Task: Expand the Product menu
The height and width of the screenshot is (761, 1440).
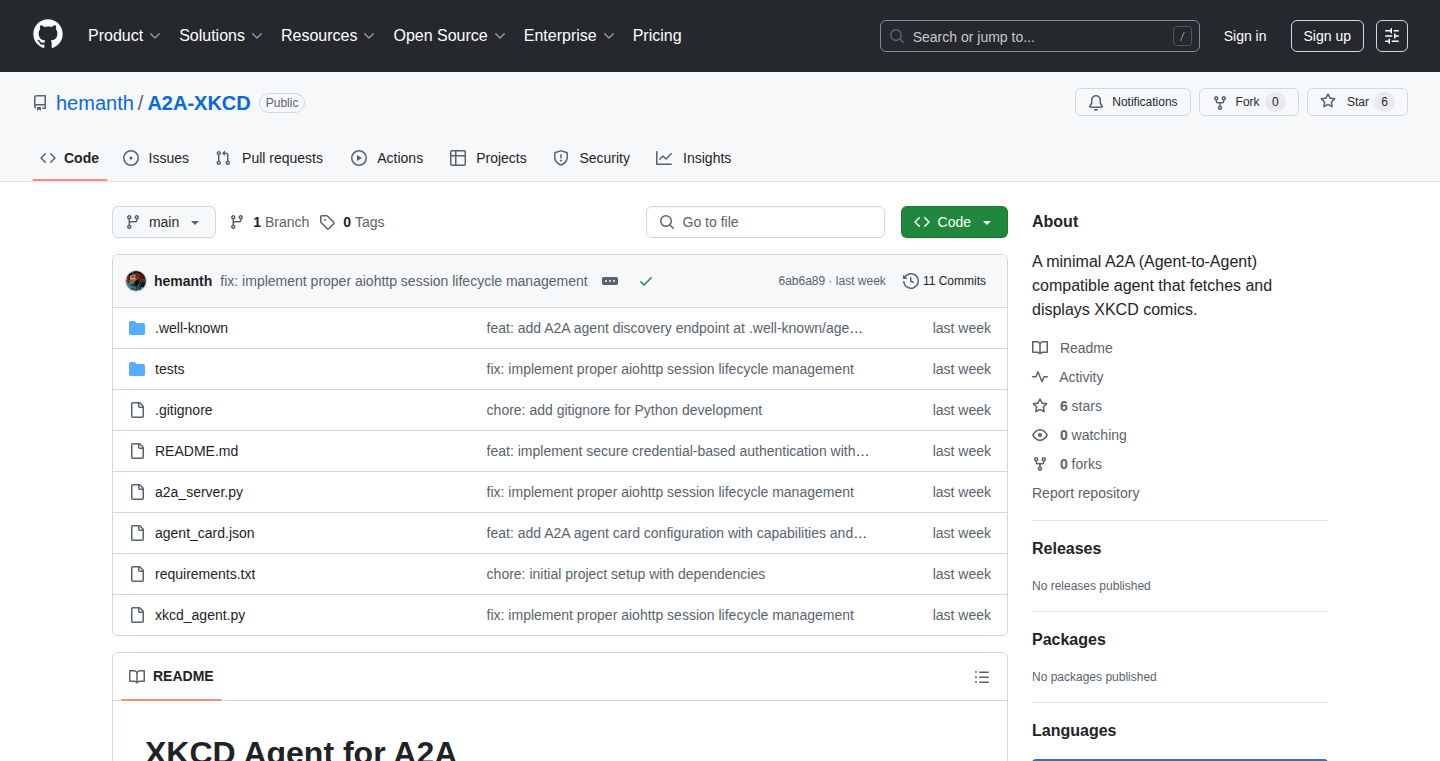Action: point(124,35)
